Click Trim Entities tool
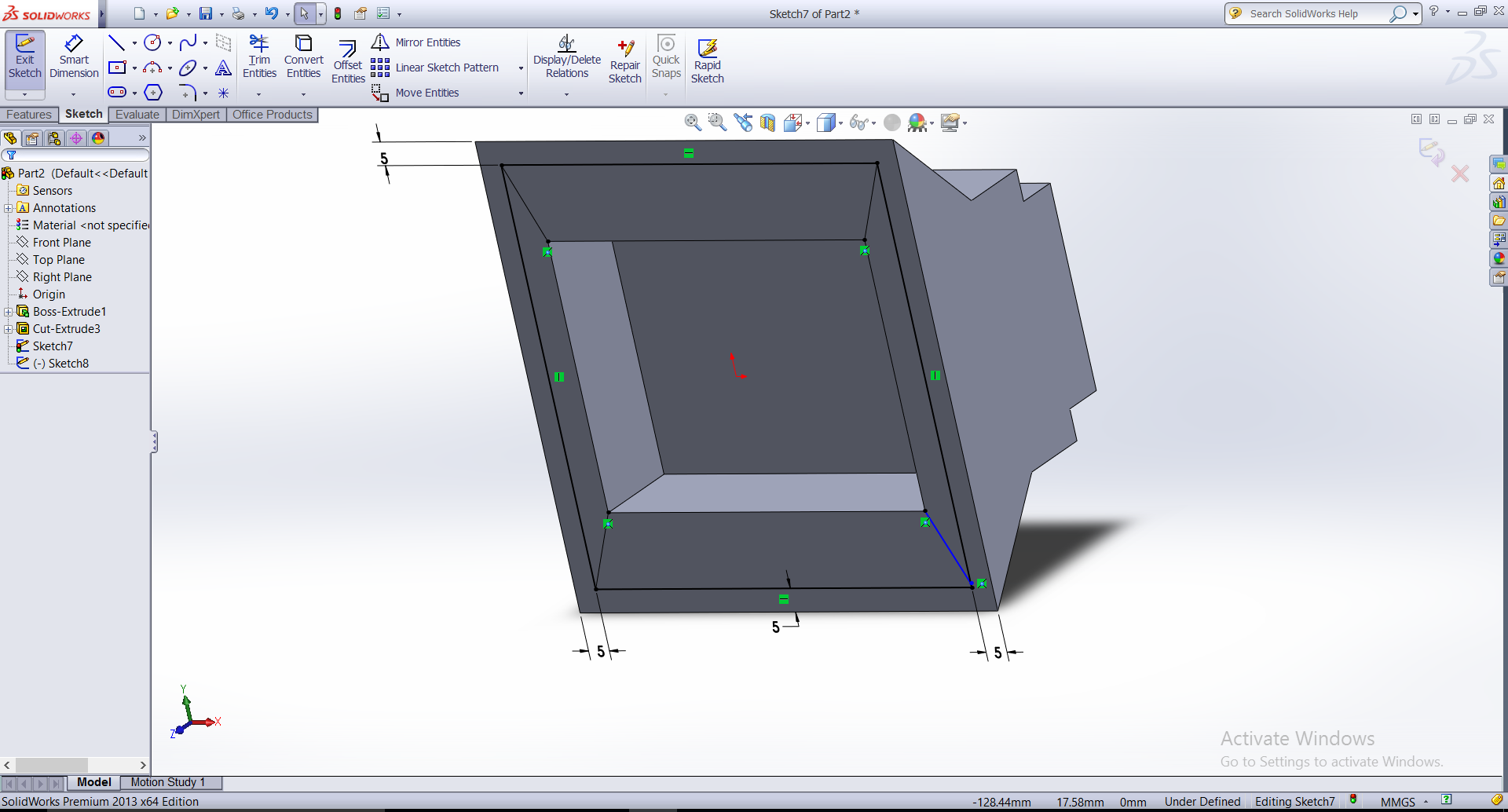This screenshot has height=812, width=1508. click(x=259, y=57)
